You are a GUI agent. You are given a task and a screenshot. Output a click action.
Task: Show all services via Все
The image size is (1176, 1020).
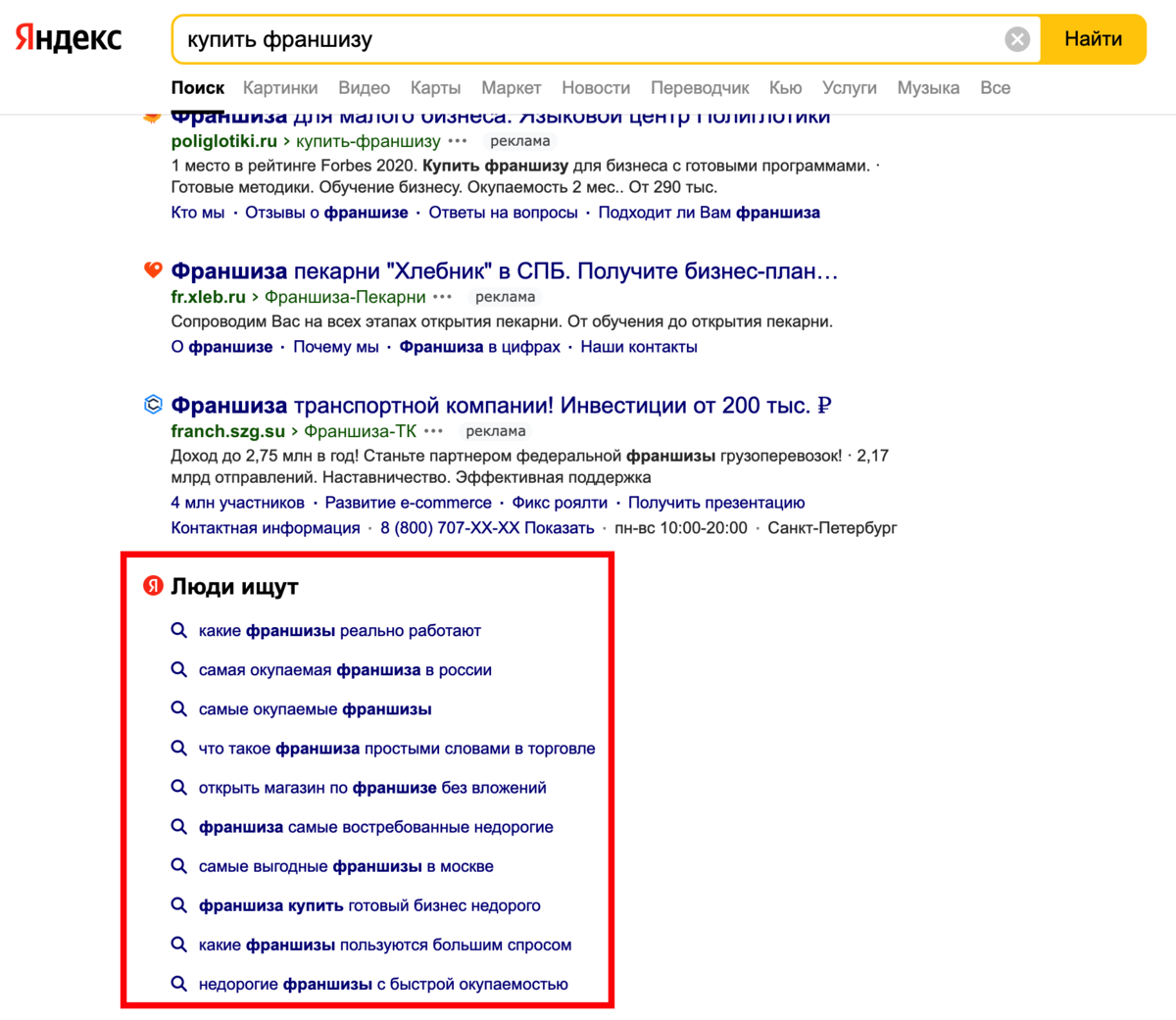click(x=995, y=88)
